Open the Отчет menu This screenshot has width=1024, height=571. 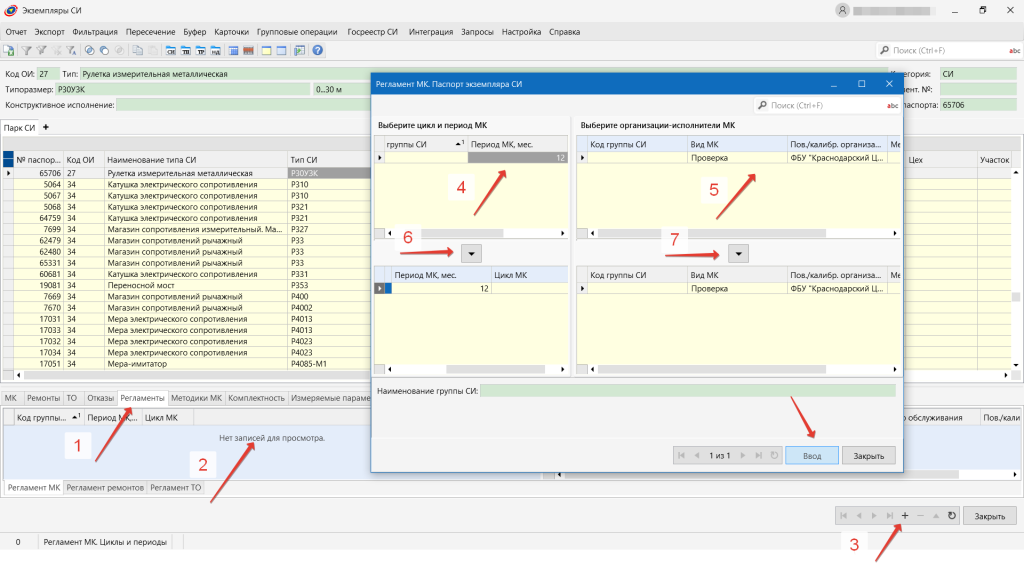click(x=16, y=31)
